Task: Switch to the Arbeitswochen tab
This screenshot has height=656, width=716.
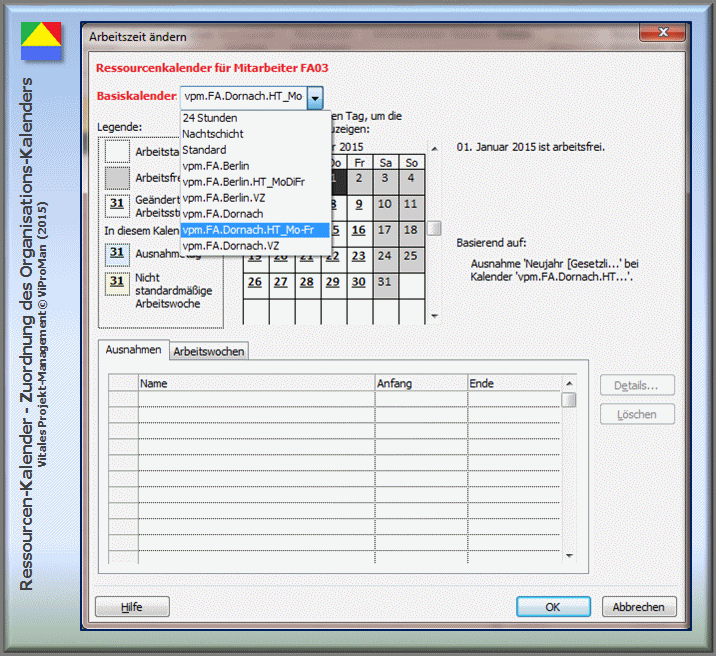Action: point(208,352)
